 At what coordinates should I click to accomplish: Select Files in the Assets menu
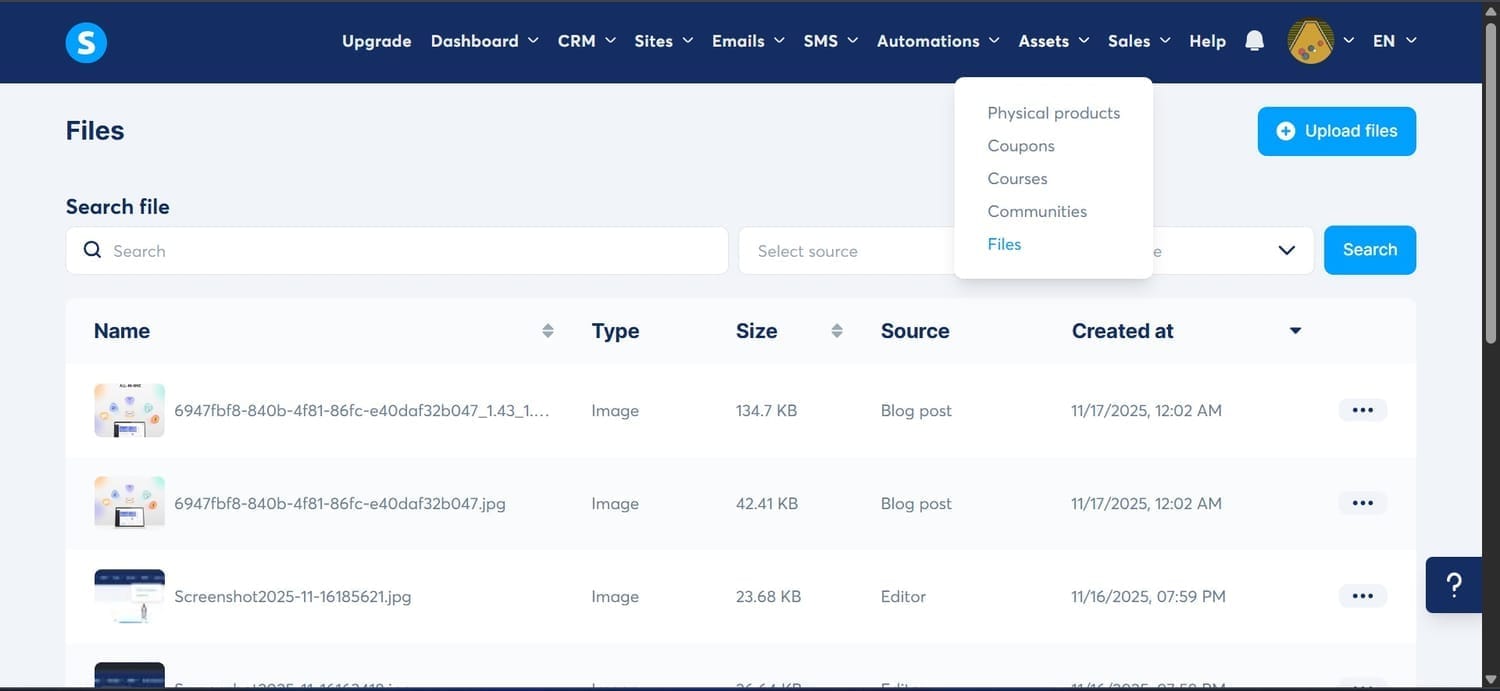click(x=1003, y=243)
